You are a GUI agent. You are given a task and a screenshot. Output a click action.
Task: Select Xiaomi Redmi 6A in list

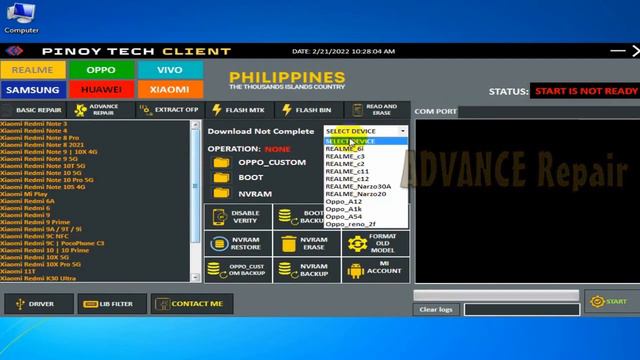[x=27, y=201]
